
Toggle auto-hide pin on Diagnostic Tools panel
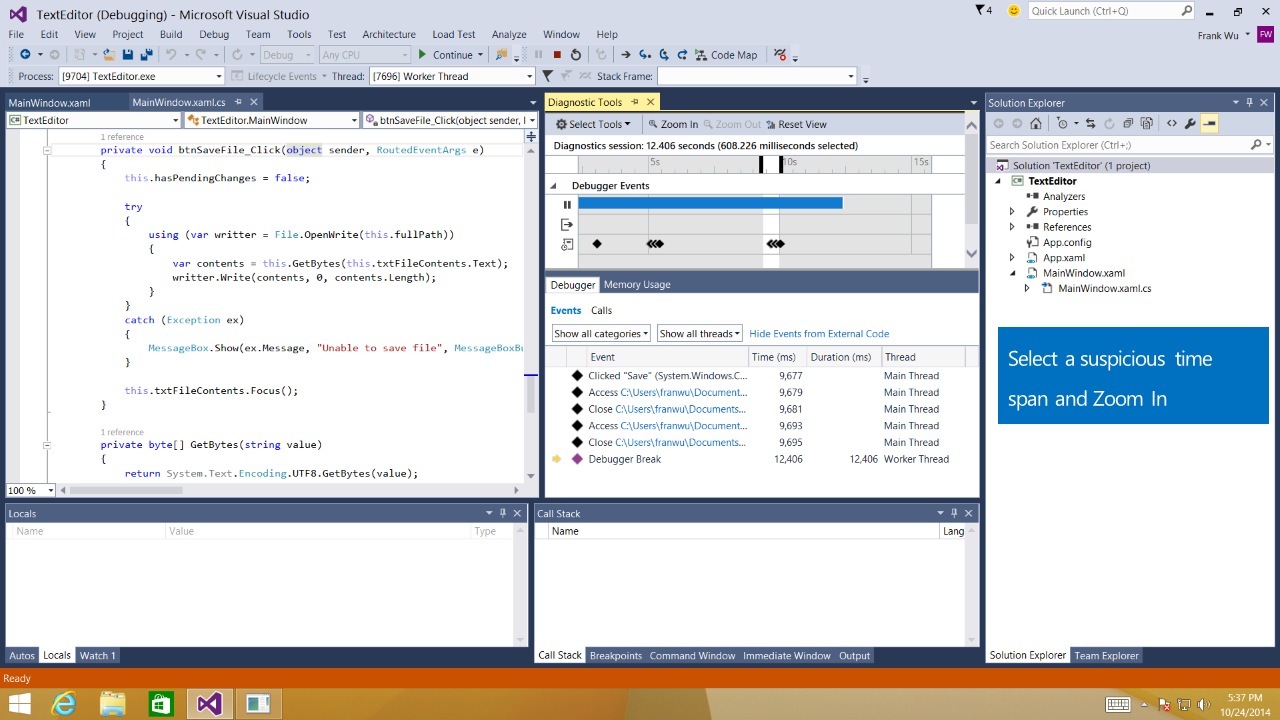click(x=634, y=102)
